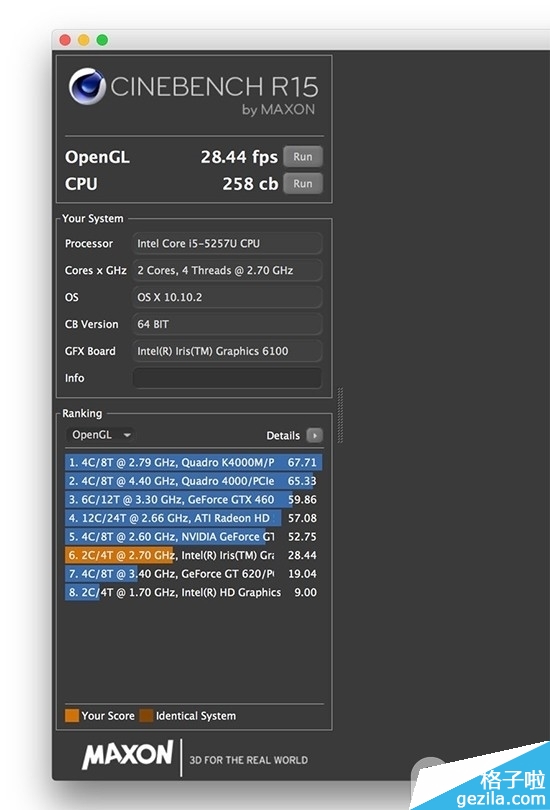
Task: Click the Identical System brown swatch
Action: pyautogui.click(x=147, y=715)
